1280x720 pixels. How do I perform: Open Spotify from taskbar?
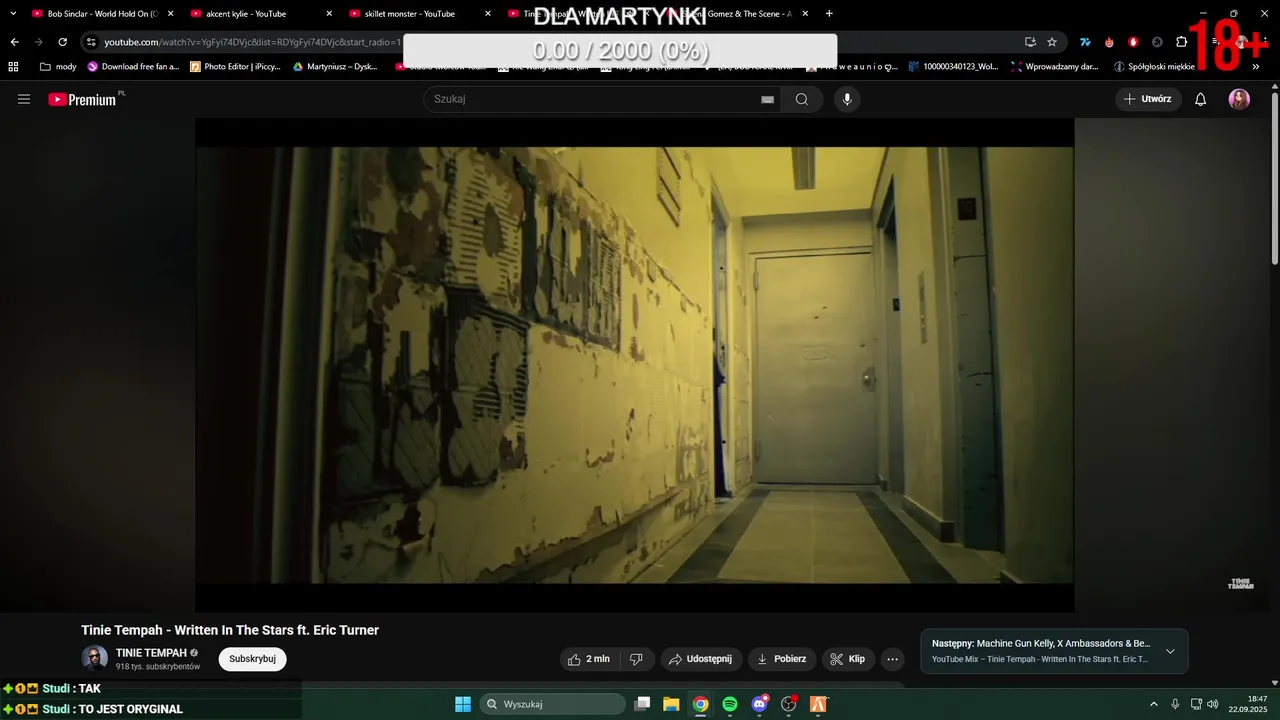(x=730, y=704)
